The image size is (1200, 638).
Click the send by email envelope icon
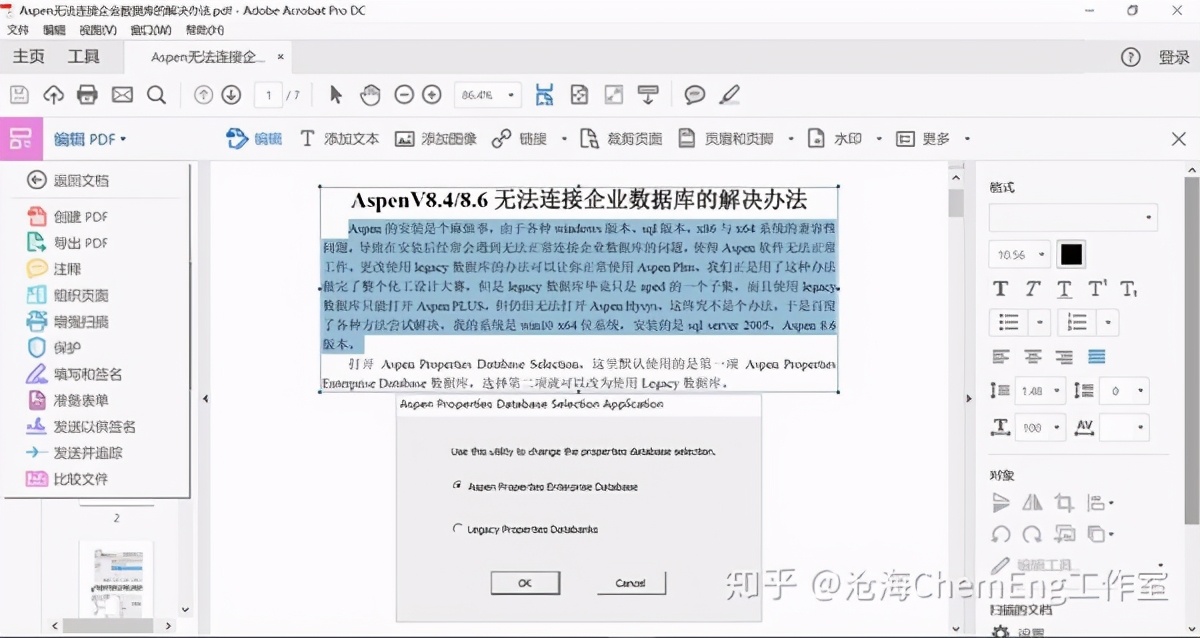click(122, 95)
